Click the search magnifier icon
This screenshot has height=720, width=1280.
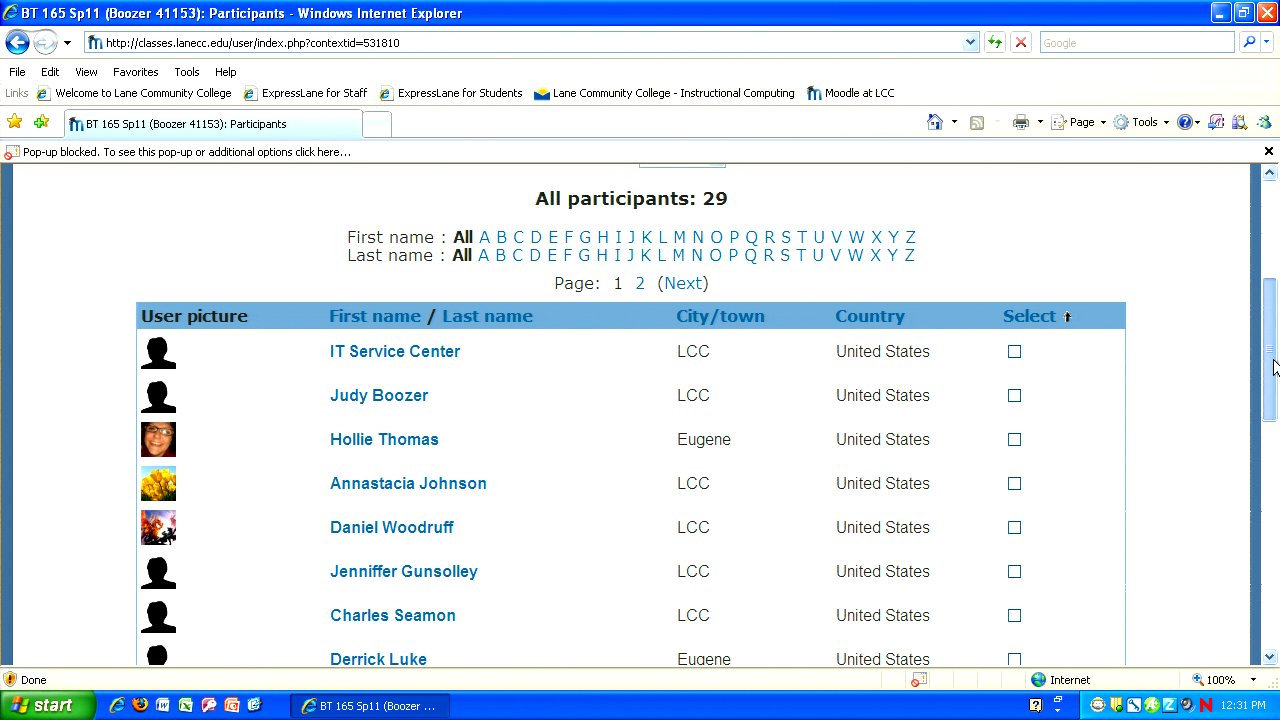[x=1248, y=43]
